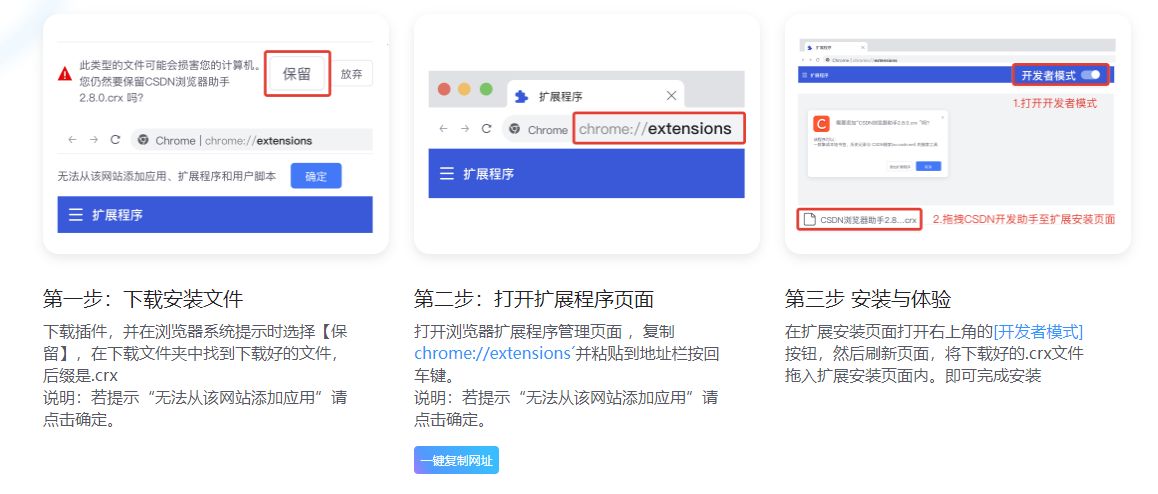Click heading 第三步 安装与体验
Image resolution: width=1158 pixels, height=494 pixels.
point(868,299)
